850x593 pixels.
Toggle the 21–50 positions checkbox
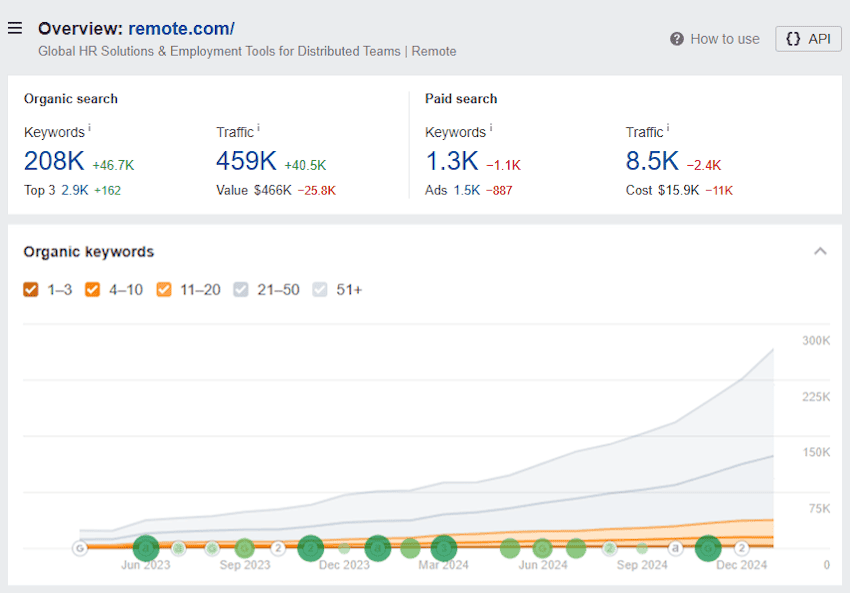point(241,290)
